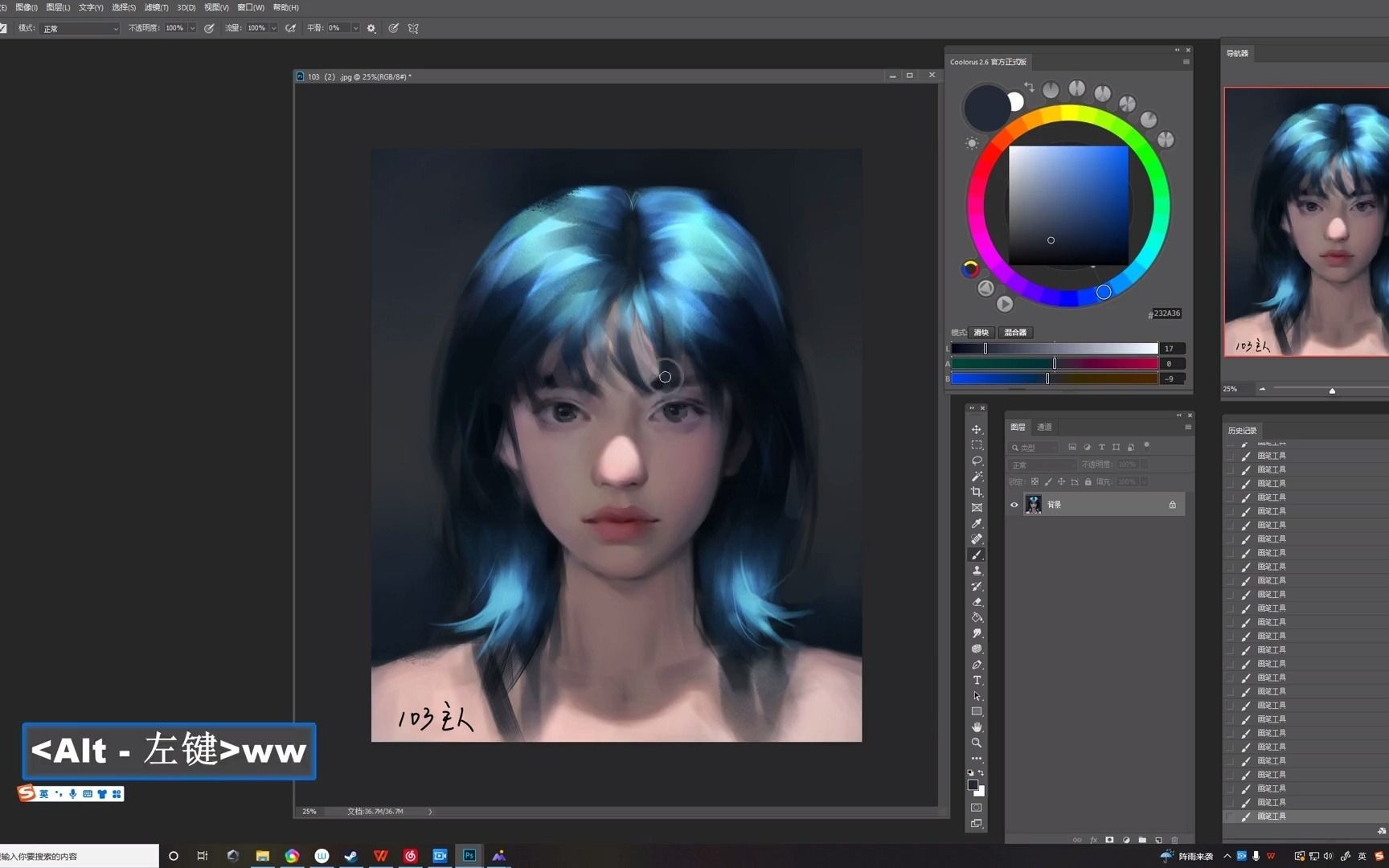
Task: Toggle pressure for size button
Action: pos(393,28)
